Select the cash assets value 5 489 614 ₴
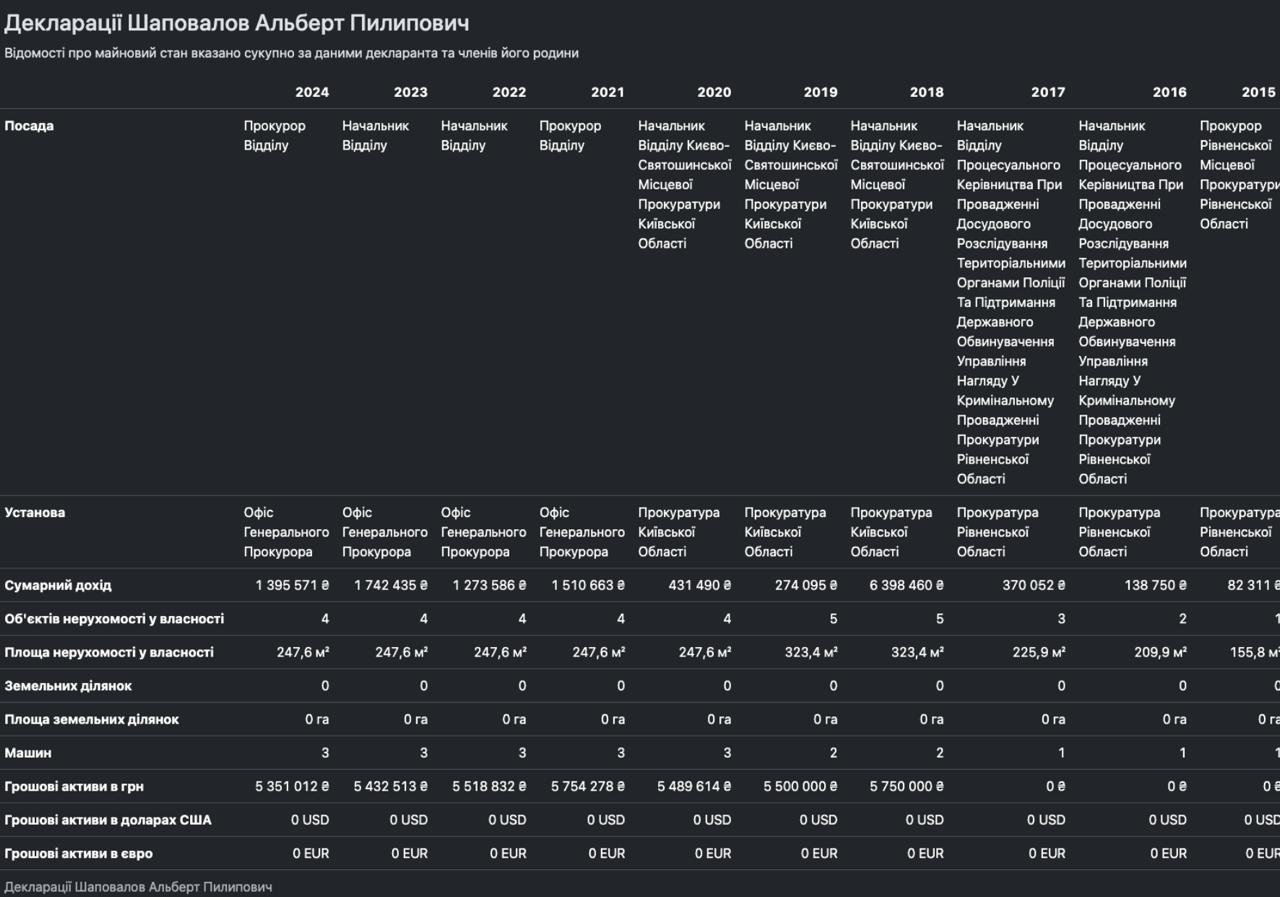Image resolution: width=1280 pixels, height=897 pixels. (694, 786)
